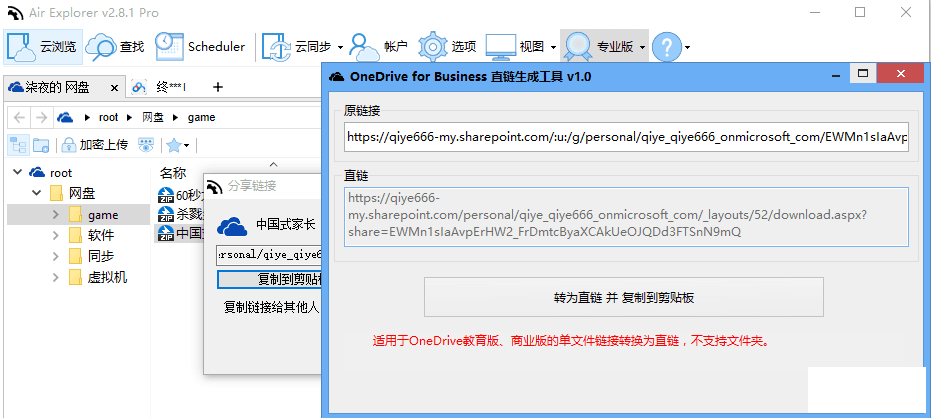Switch to the 终*** account tab

160,87
